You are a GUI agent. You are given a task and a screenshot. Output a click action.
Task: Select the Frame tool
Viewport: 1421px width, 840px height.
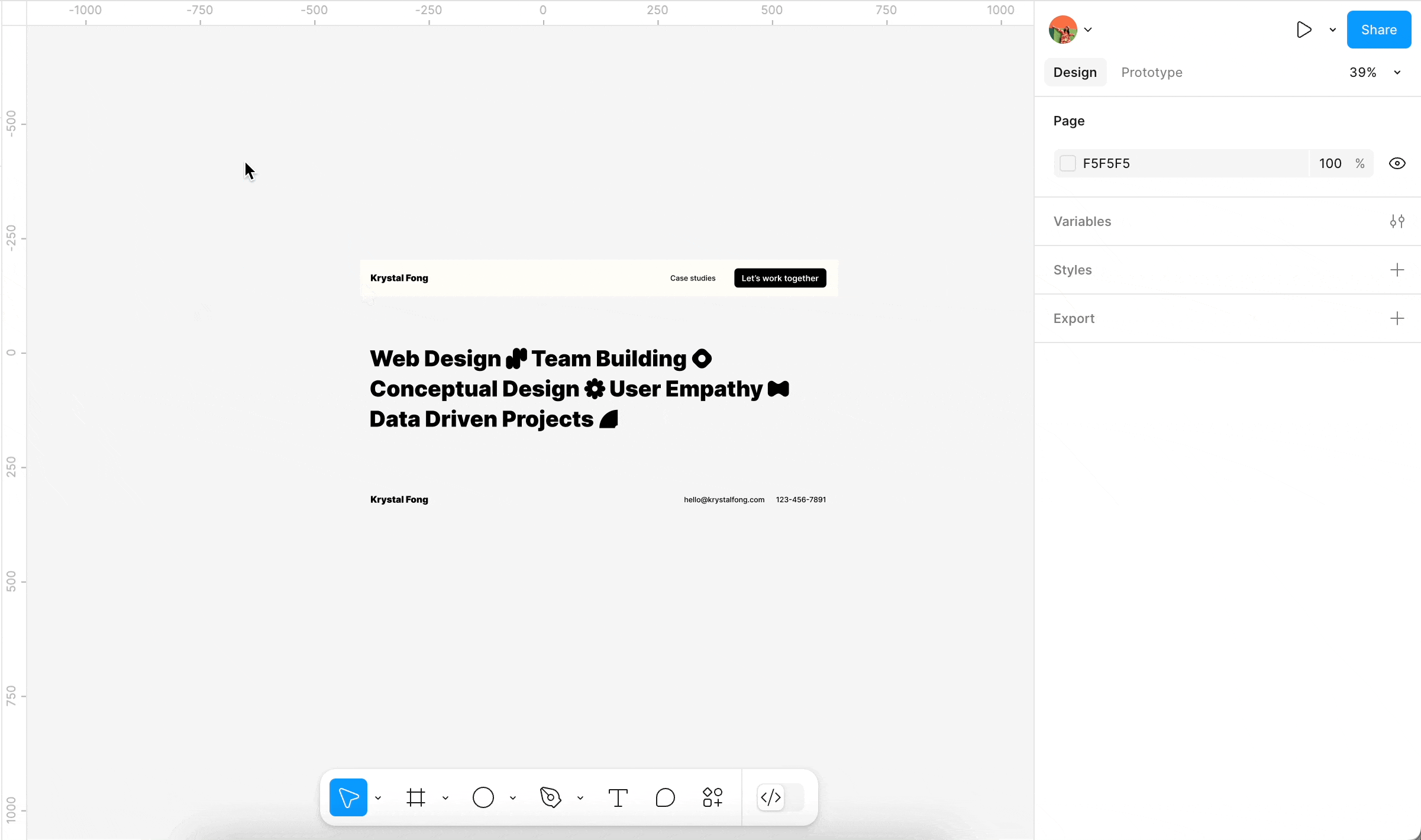(x=416, y=797)
